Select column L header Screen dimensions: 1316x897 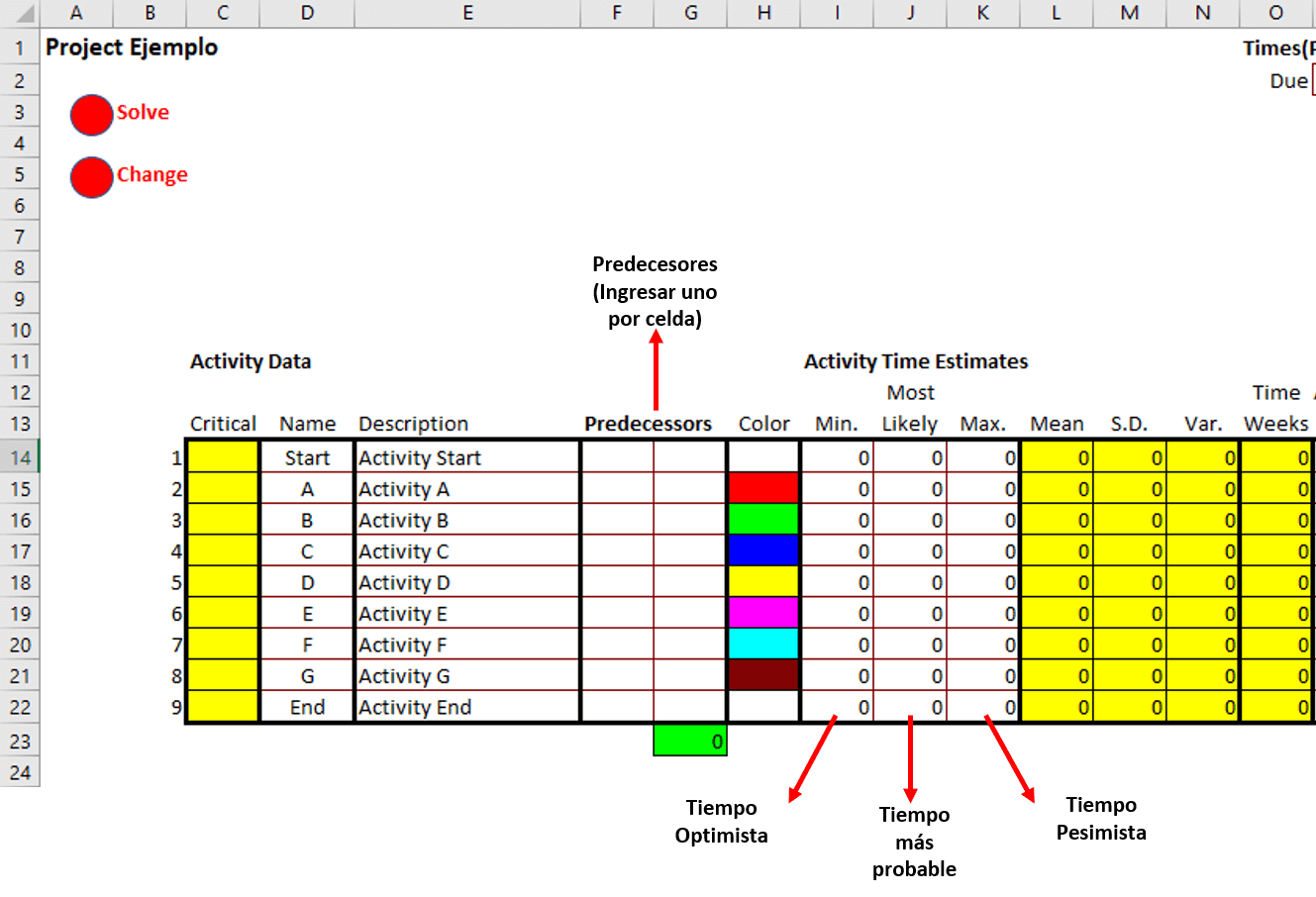tap(1057, 13)
